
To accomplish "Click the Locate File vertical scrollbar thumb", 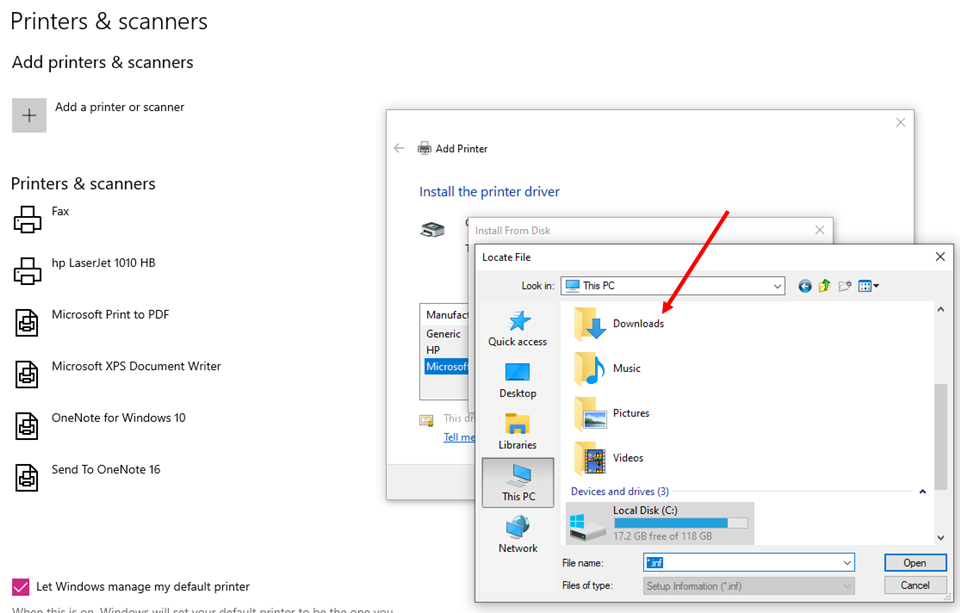I will pos(940,436).
